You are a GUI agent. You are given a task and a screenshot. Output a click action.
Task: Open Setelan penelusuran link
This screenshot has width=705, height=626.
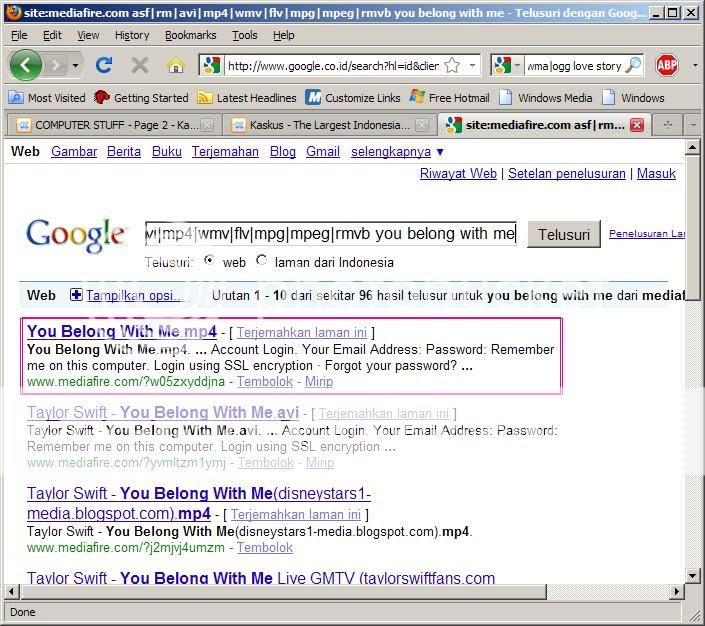pos(567,173)
